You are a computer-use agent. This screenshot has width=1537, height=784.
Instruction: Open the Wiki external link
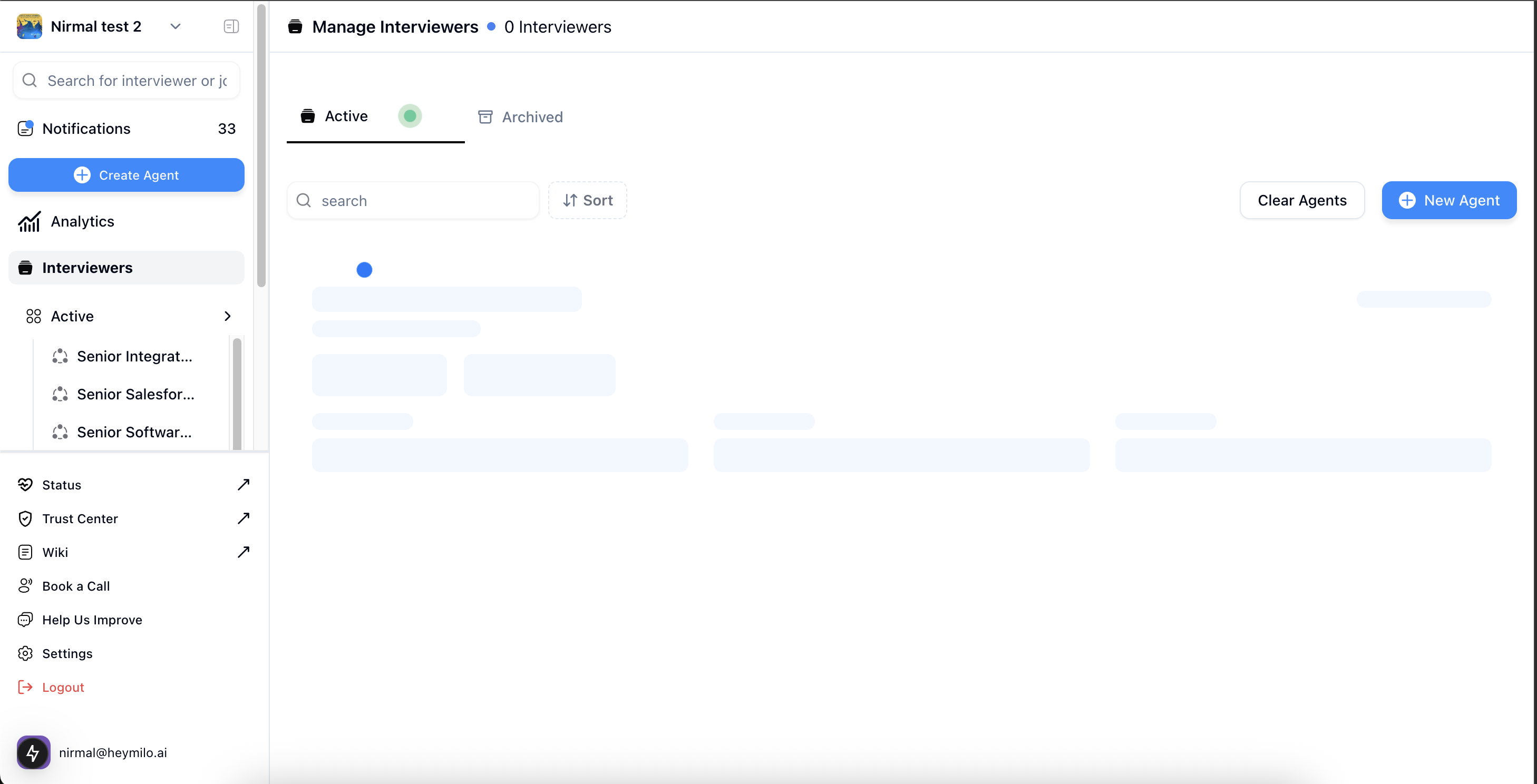(x=55, y=552)
